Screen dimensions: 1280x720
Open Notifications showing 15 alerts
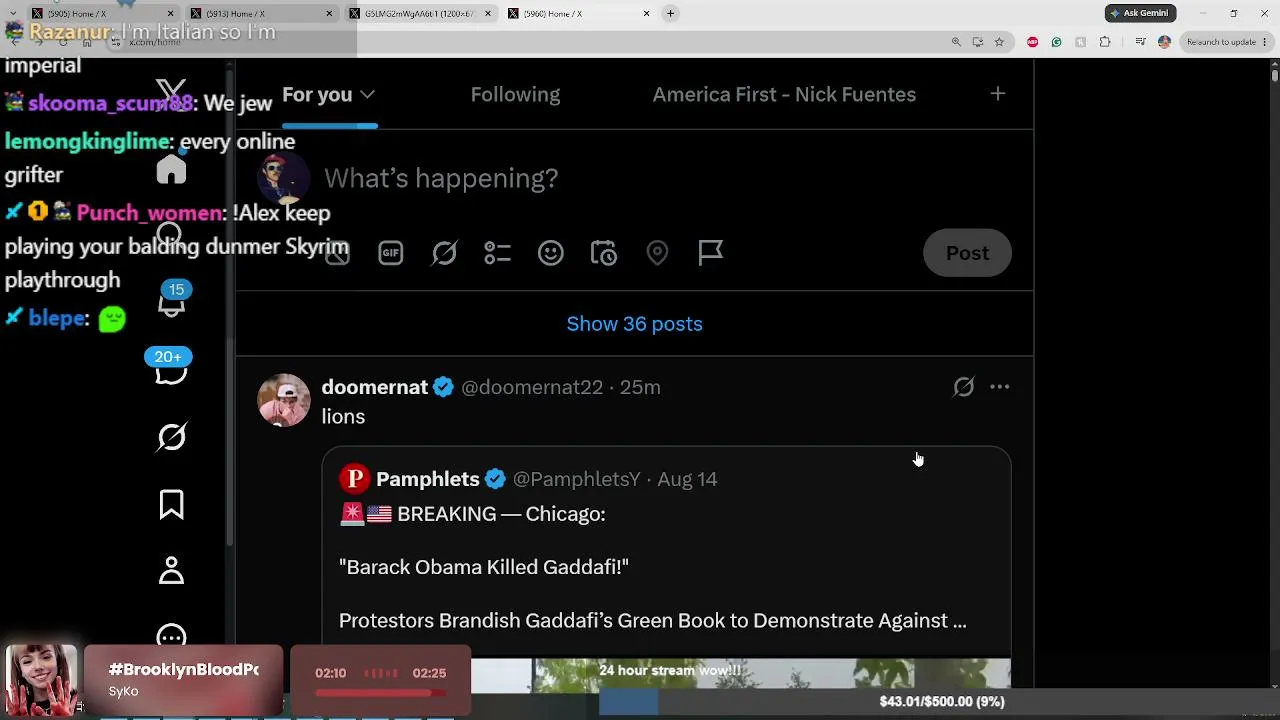coord(172,300)
